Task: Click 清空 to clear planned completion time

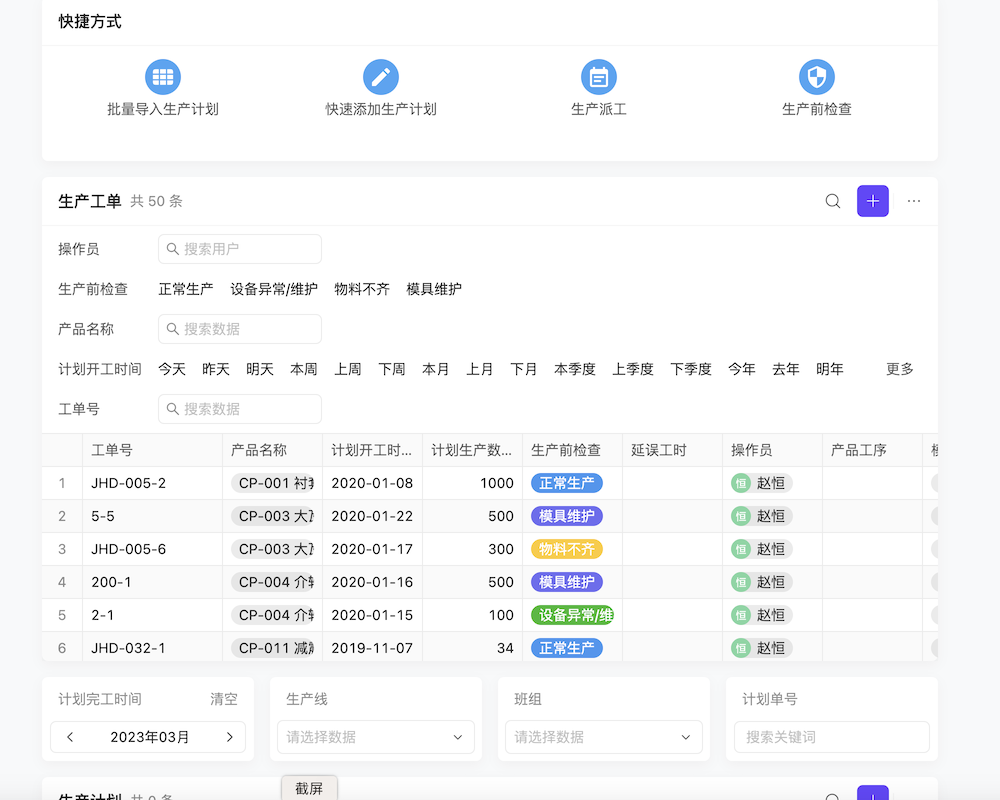Action: pyautogui.click(x=223, y=699)
